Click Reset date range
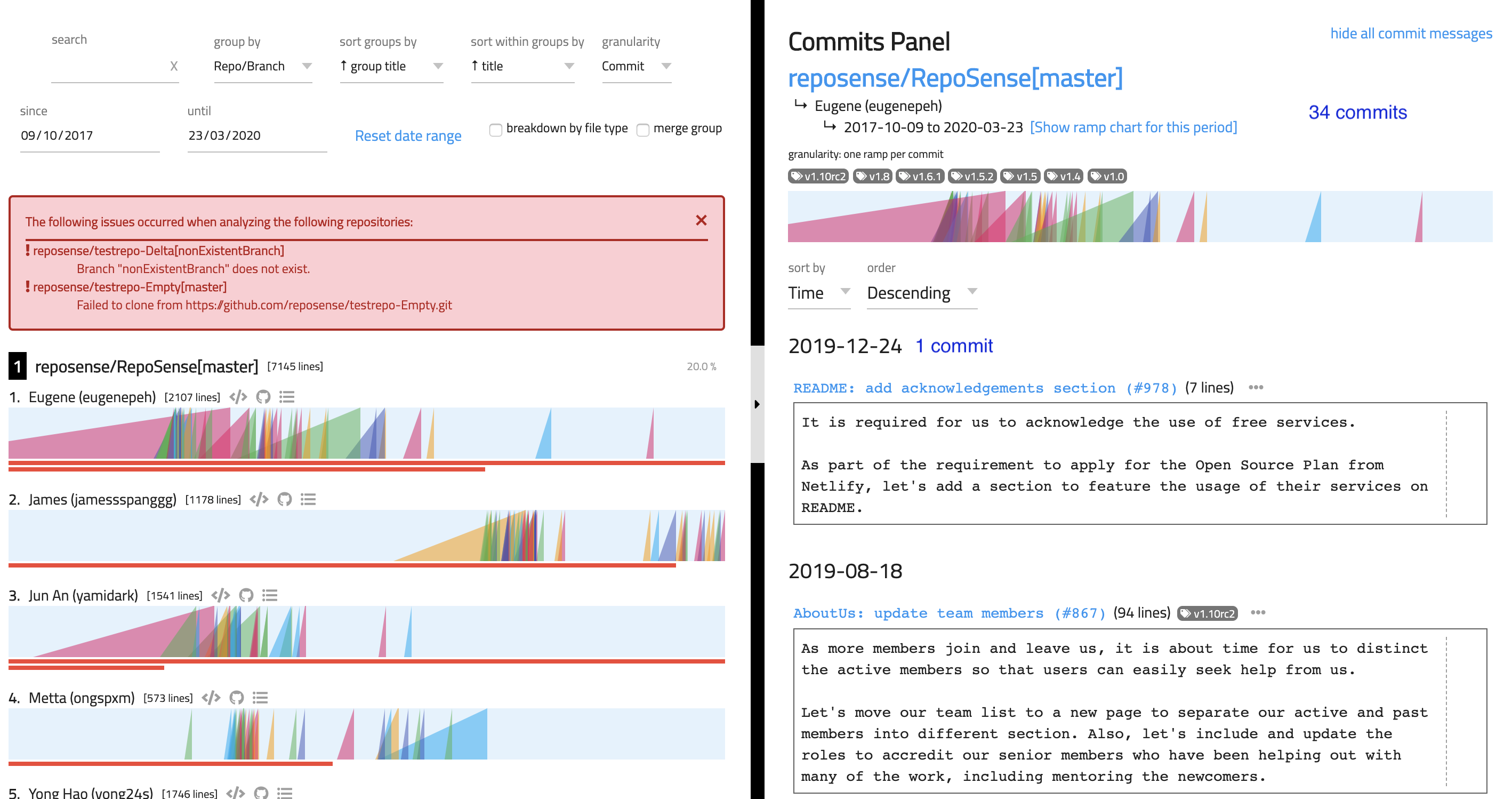This screenshot has width=1512, height=799. click(x=408, y=135)
